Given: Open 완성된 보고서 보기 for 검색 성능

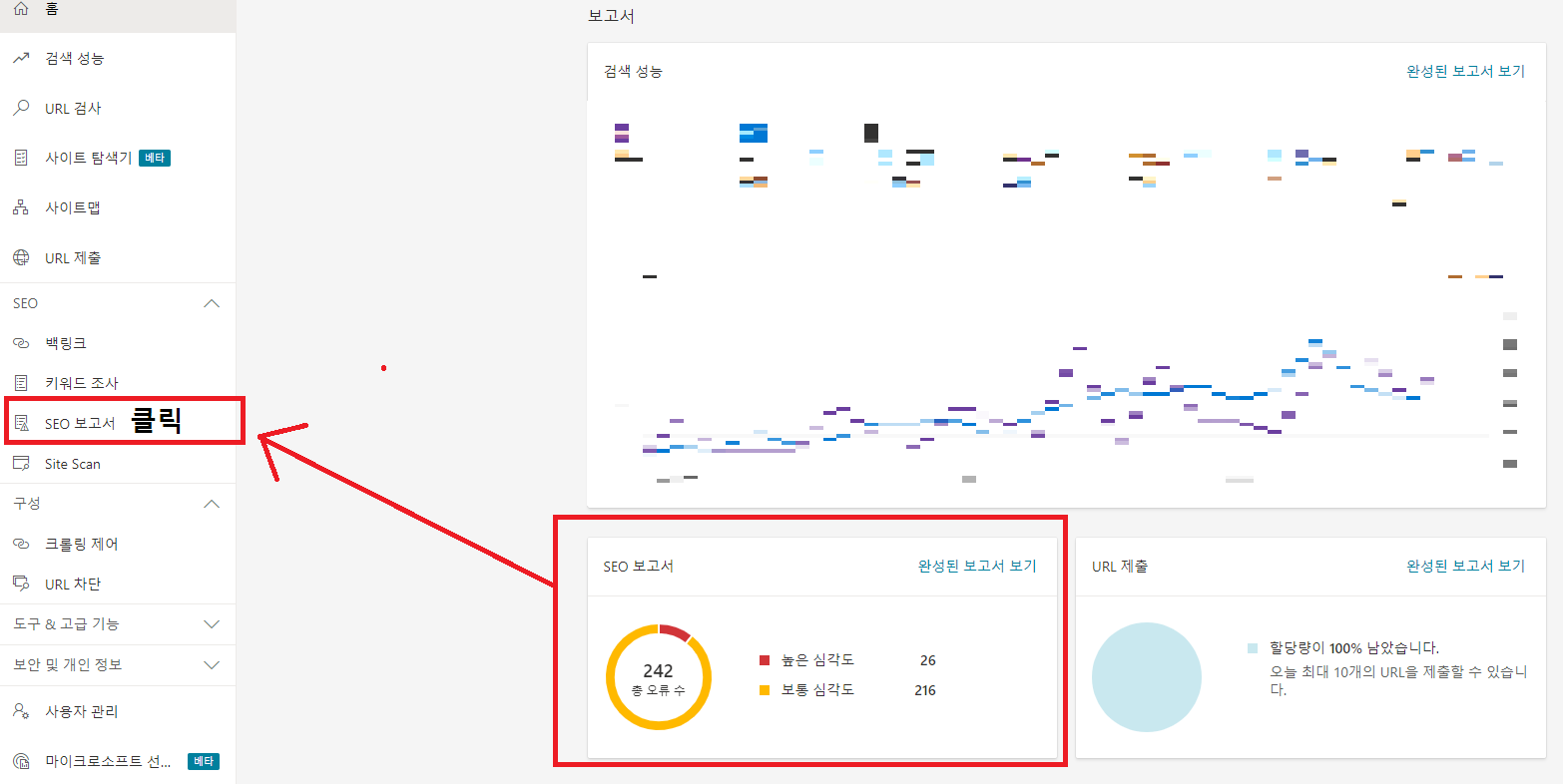Looking at the screenshot, I should pos(1465,72).
